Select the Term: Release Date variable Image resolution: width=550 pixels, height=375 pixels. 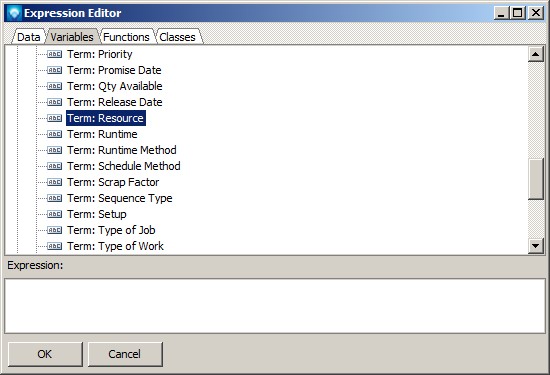coord(115,102)
